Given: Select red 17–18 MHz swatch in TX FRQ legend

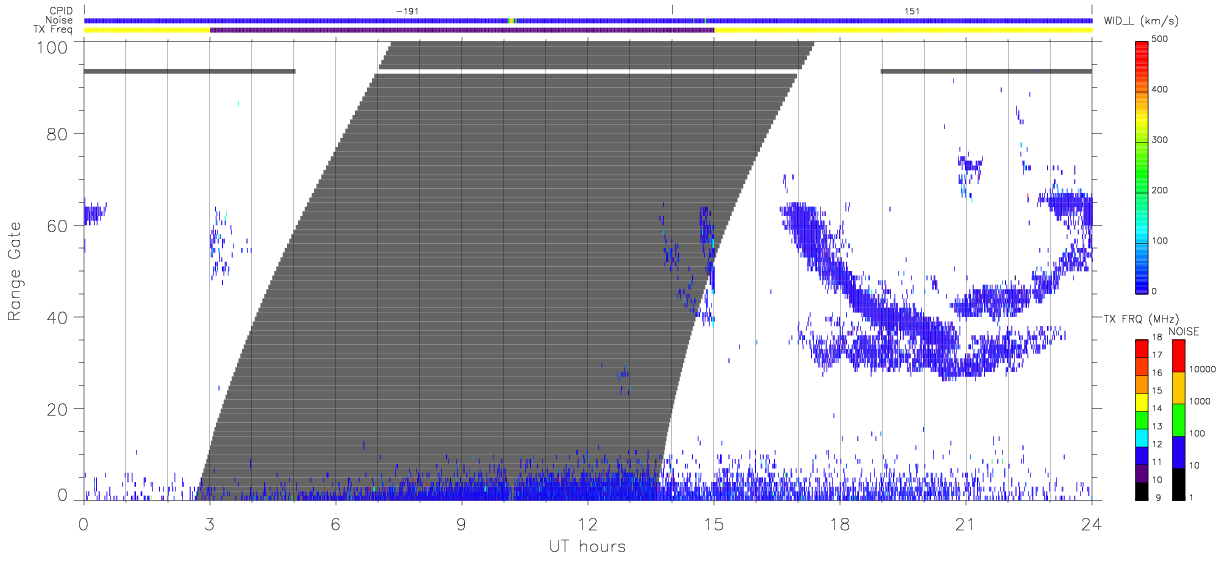Looking at the screenshot, I should point(1141,347).
